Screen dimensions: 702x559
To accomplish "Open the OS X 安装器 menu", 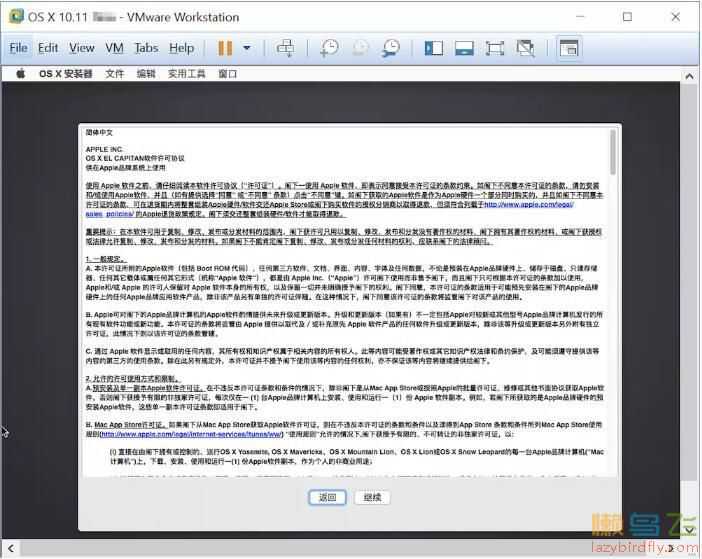I will (x=65, y=74).
